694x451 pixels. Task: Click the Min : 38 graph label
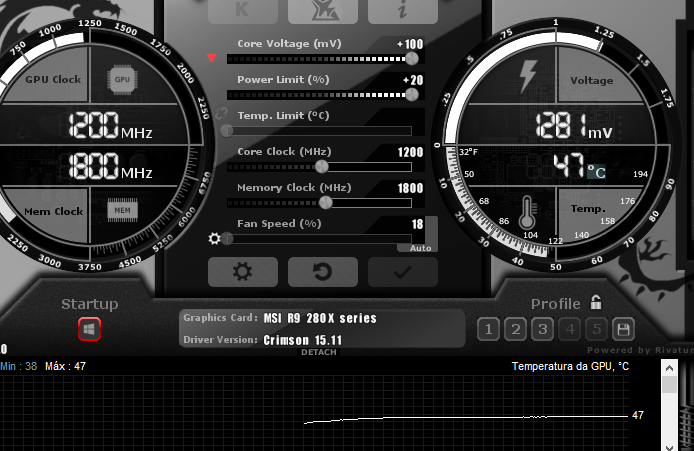coord(19,366)
